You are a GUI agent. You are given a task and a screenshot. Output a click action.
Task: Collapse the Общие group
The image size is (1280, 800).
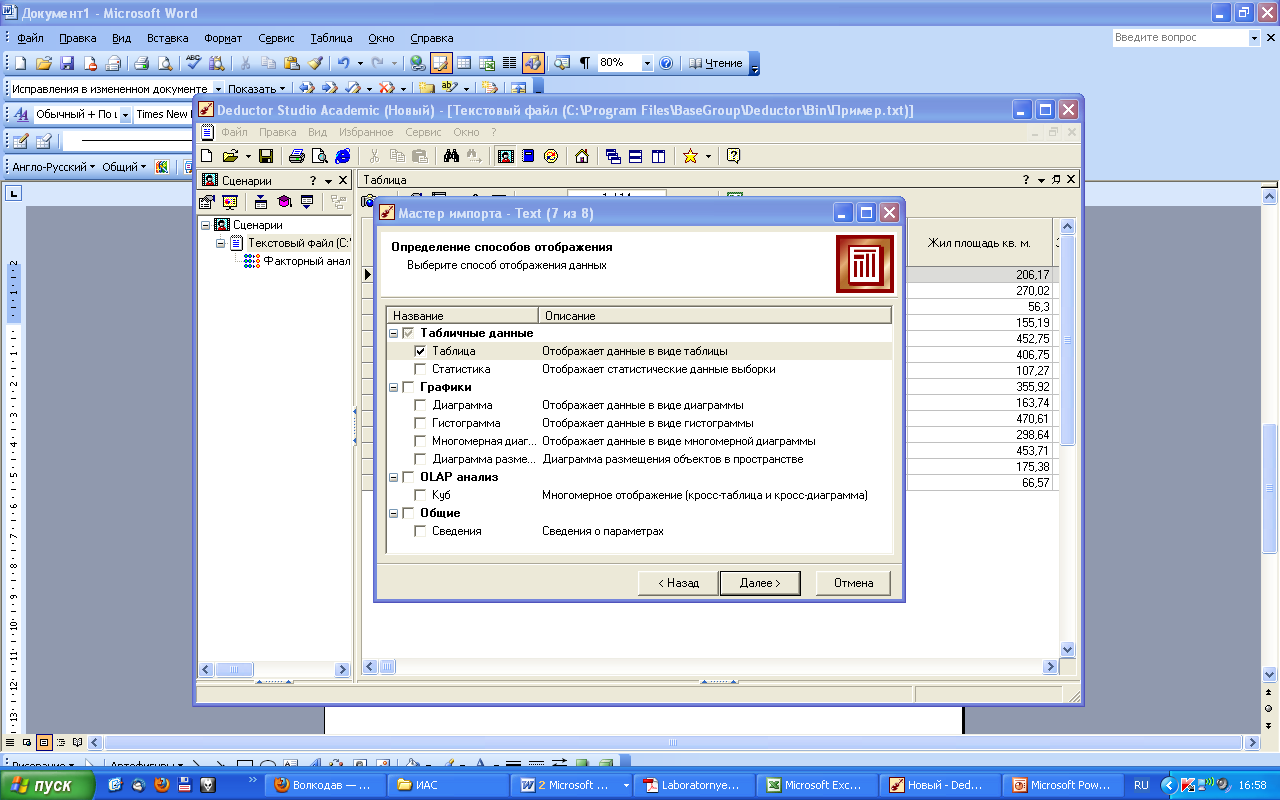tap(394, 513)
